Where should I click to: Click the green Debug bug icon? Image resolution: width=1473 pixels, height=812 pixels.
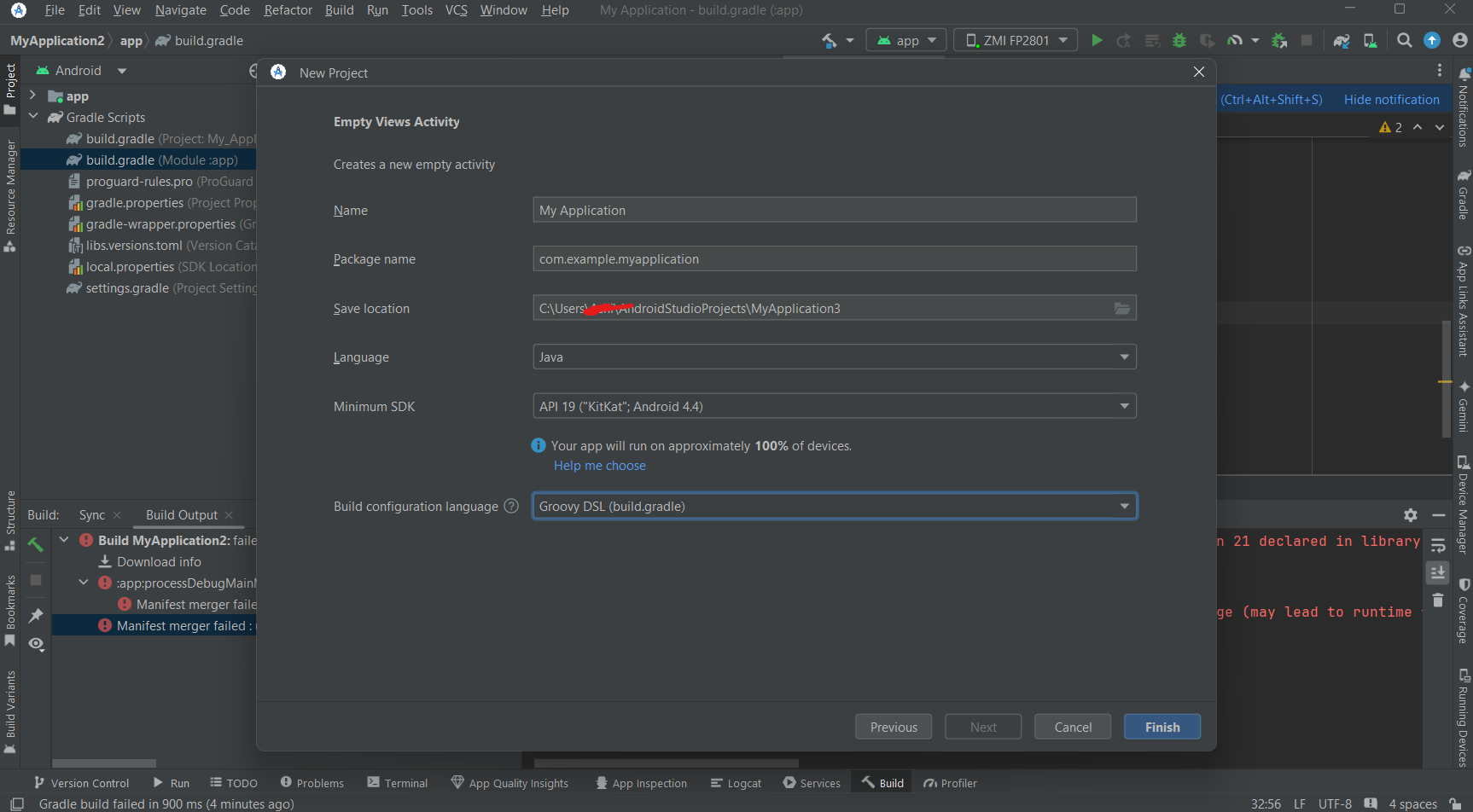click(1179, 40)
